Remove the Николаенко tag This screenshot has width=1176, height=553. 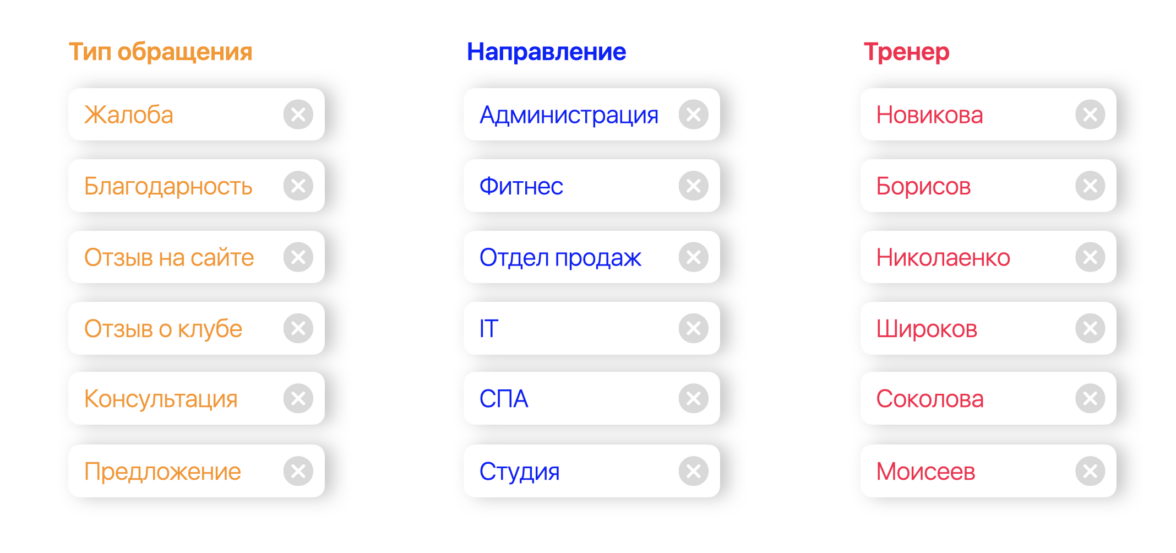click(1090, 258)
